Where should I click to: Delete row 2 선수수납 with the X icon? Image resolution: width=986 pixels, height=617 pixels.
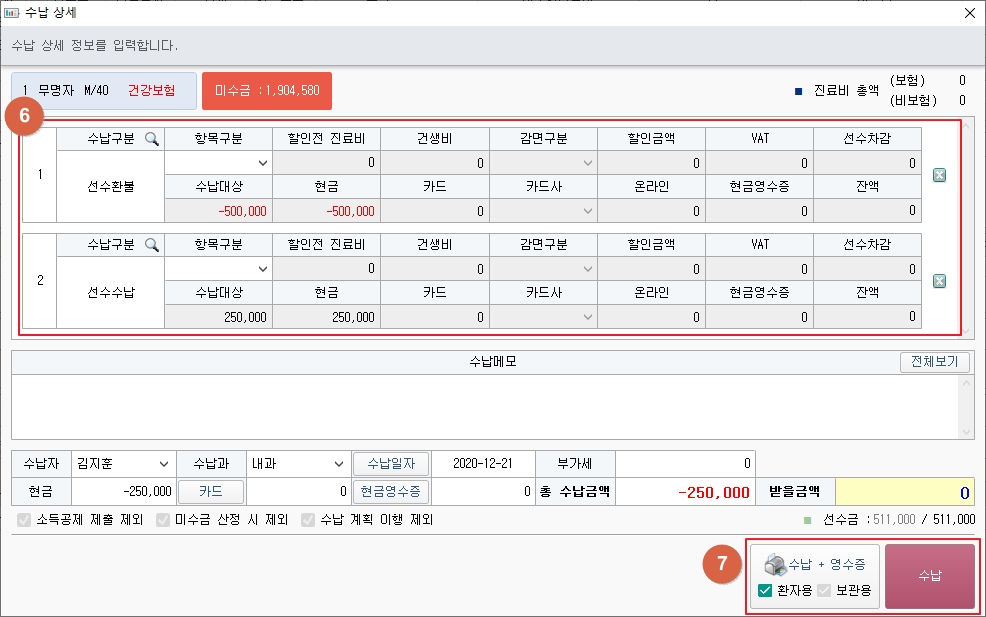[939, 281]
